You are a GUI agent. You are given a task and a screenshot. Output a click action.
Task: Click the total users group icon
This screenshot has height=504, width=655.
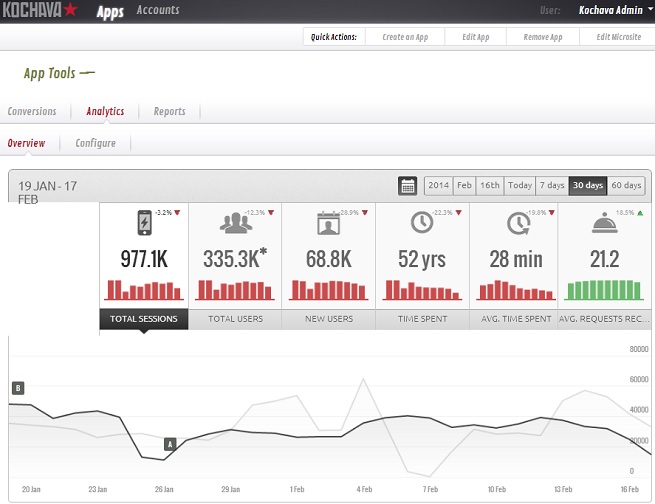click(236, 223)
